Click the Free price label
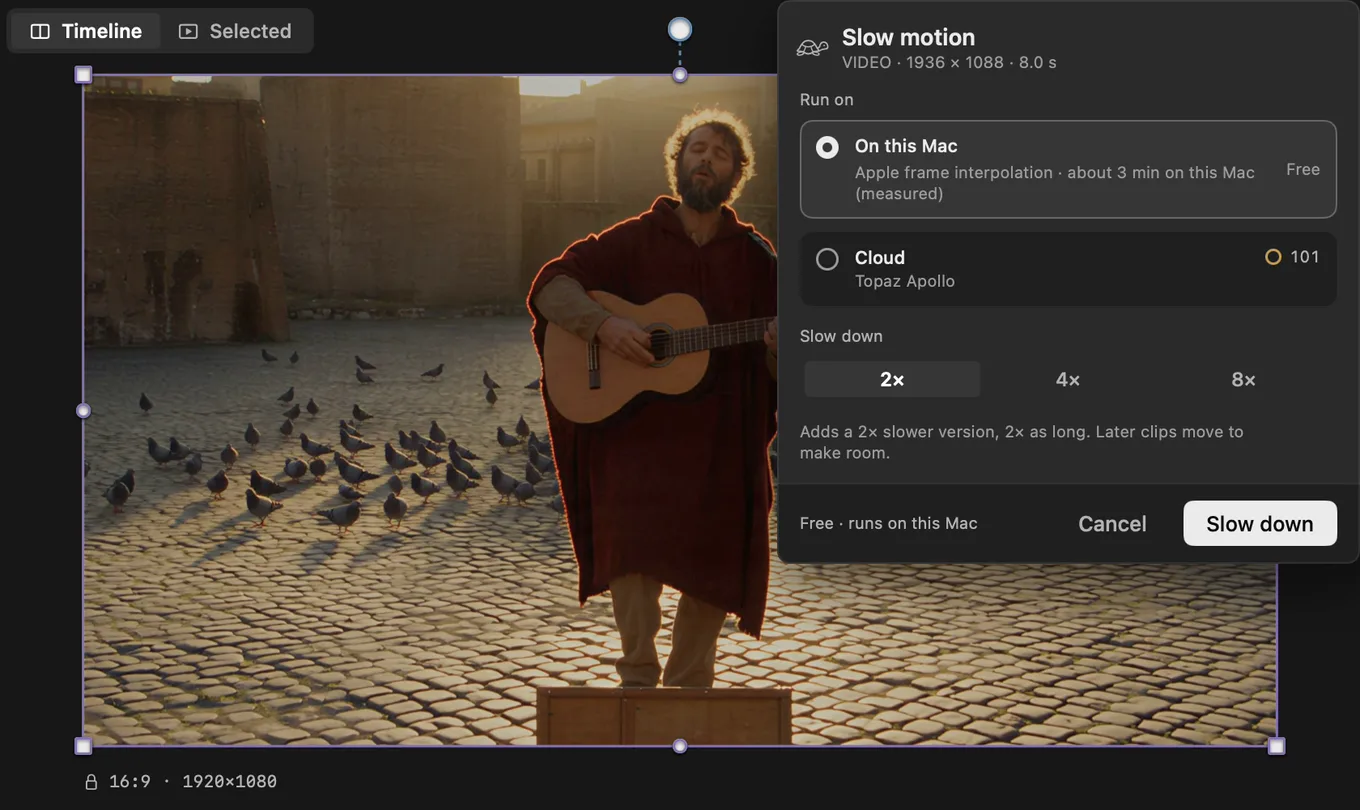Screen dimensions: 1360x810 click(1303, 169)
